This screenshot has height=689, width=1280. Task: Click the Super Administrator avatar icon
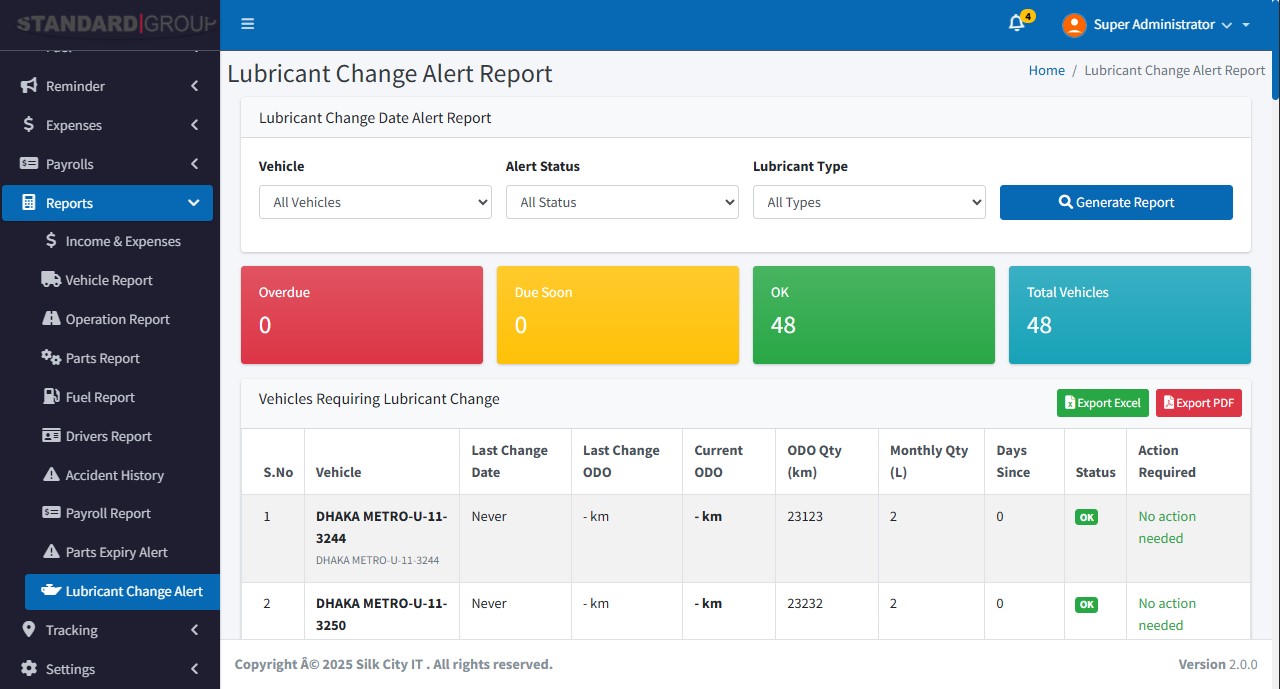pos(1074,25)
